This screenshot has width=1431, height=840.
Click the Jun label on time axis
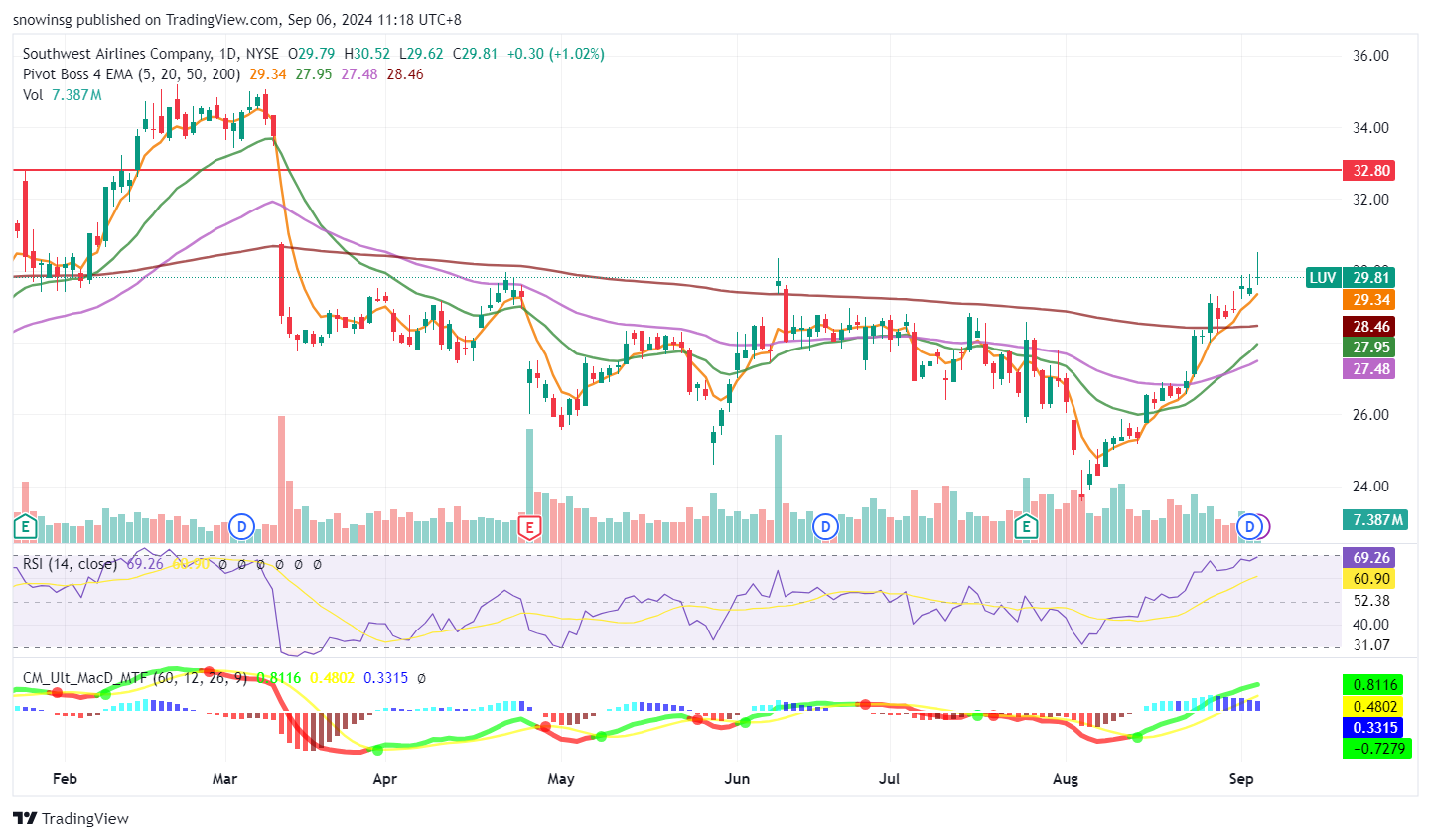click(x=737, y=779)
